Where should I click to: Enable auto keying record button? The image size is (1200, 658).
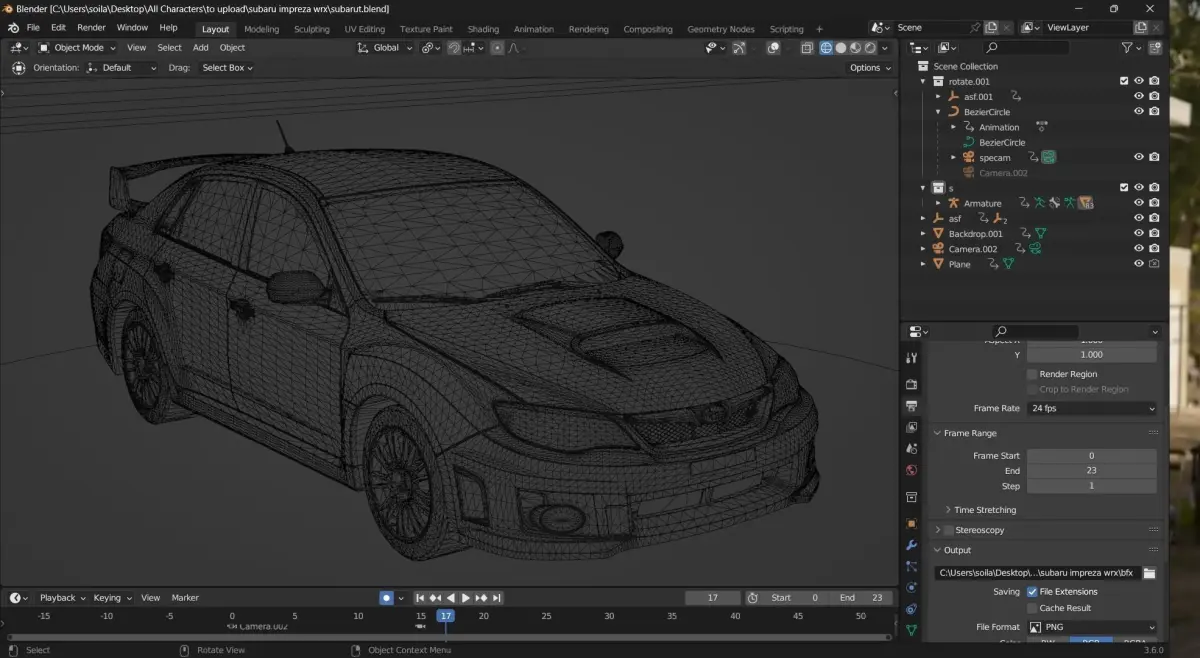pyautogui.click(x=386, y=598)
